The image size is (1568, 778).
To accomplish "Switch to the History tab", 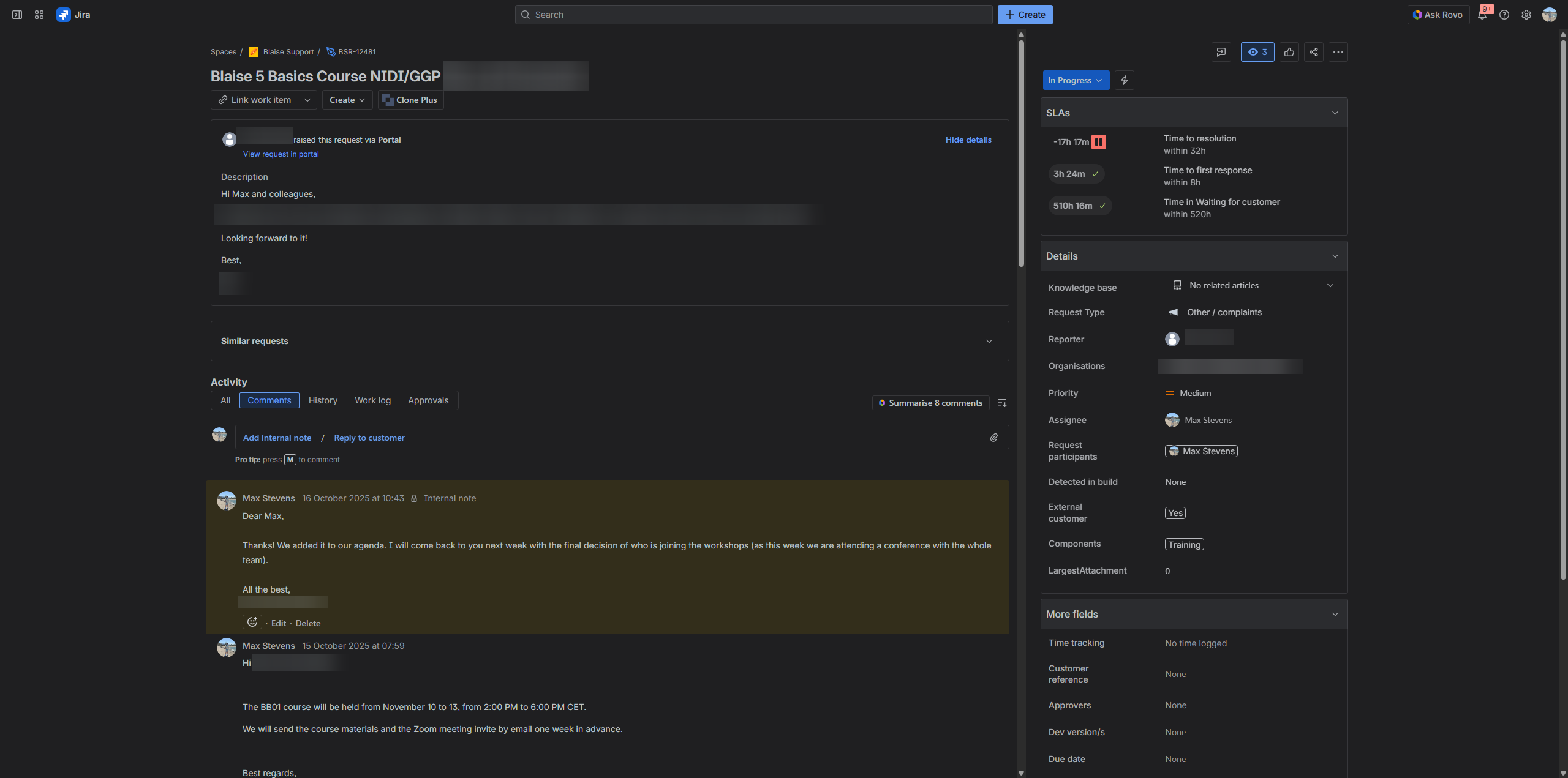I will 323,400.
